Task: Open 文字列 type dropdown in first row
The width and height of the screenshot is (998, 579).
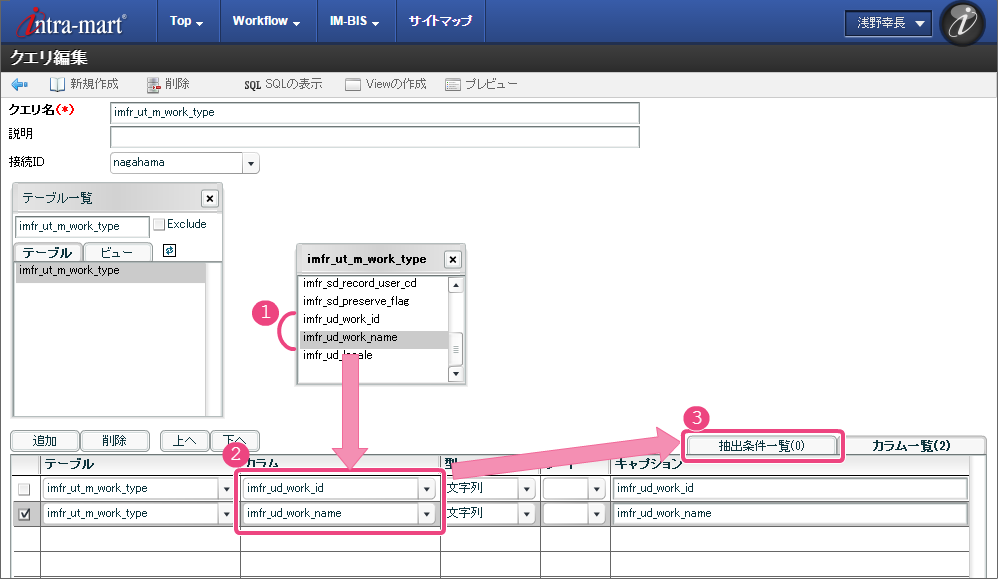Action: tap(526, 489)
